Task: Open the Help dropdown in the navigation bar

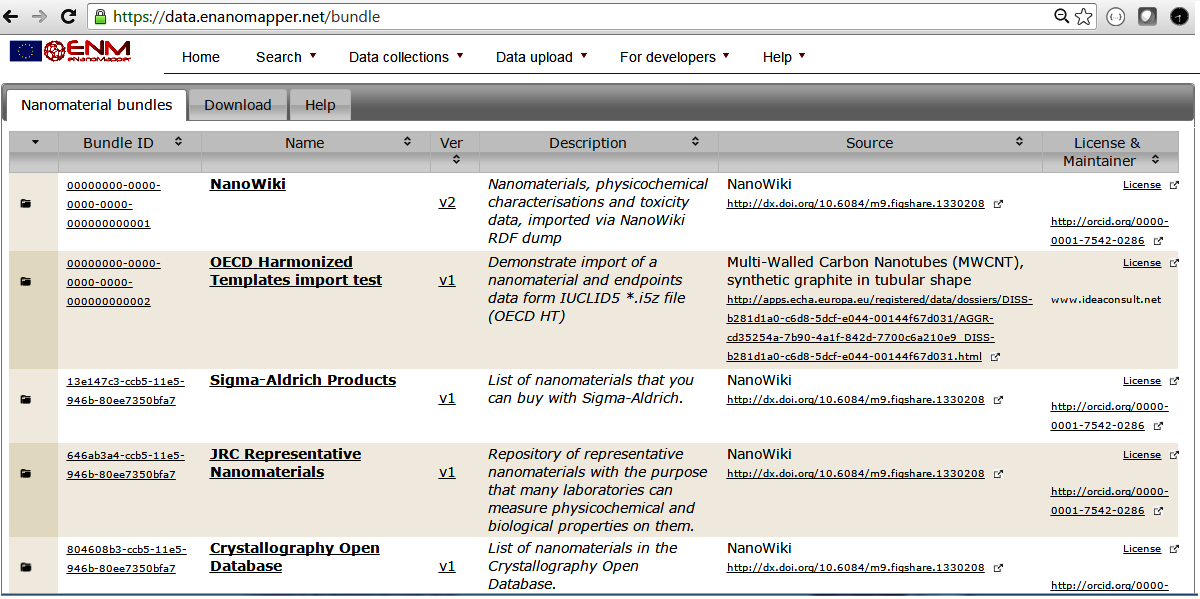Action: pyautogui.click(x=784, y=57)
